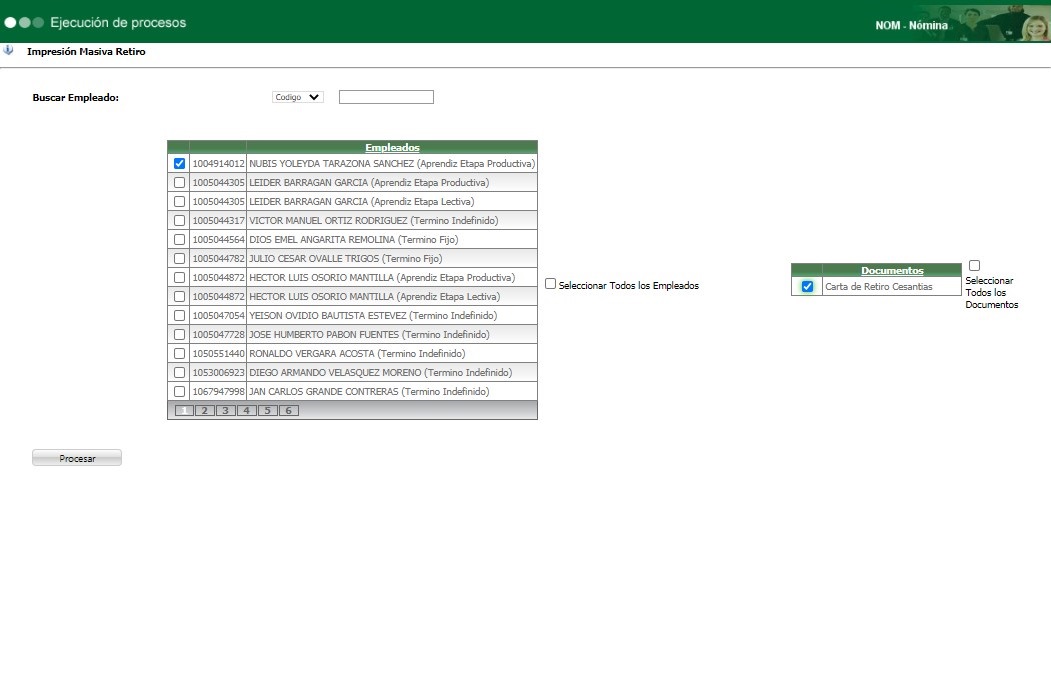Click the Buscar Empleado text input field
Viewport: 1051px width, 677px height.
click(386, 97)
